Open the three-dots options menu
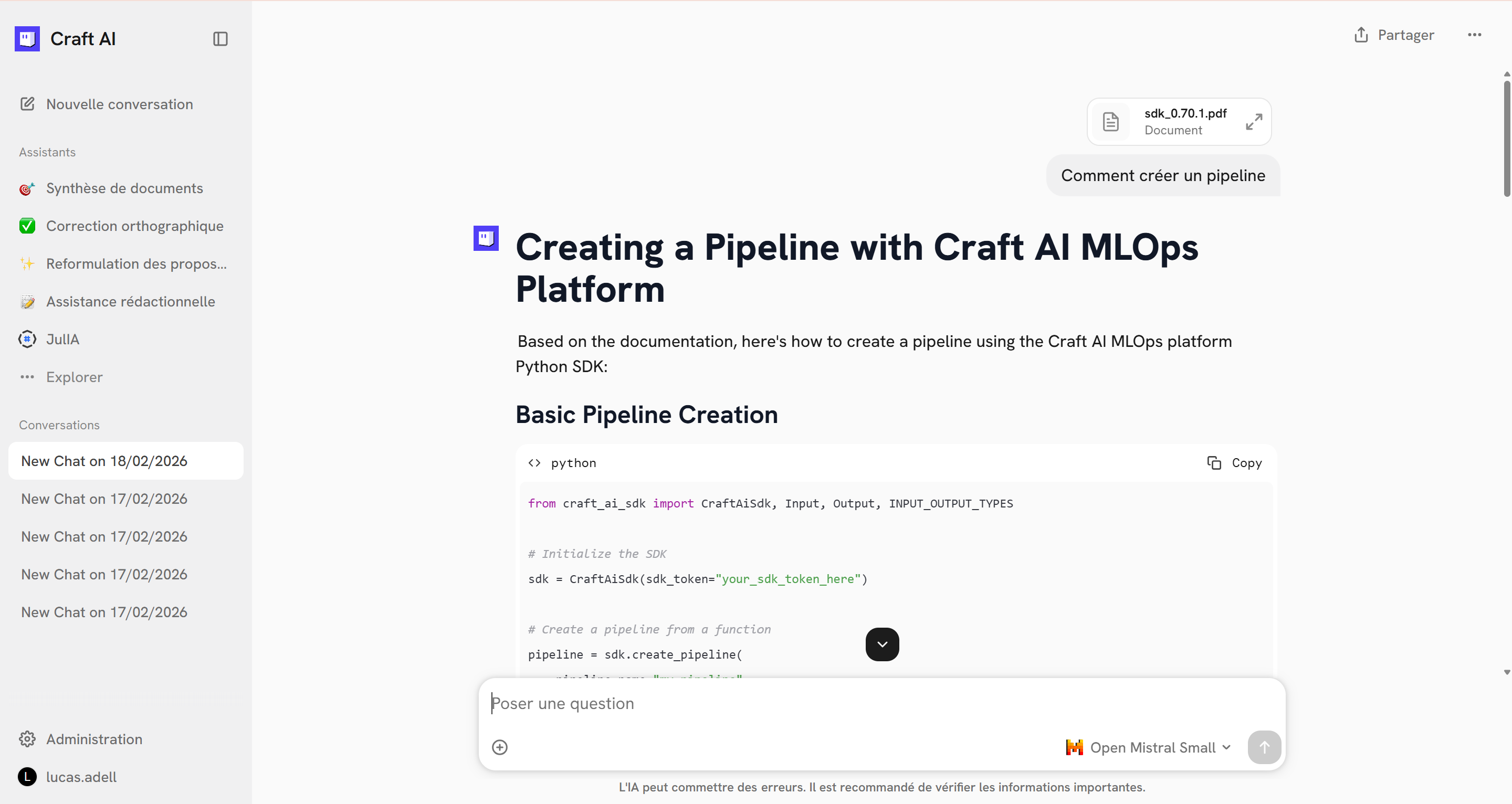The image size is (1512, 804). 1474,35
